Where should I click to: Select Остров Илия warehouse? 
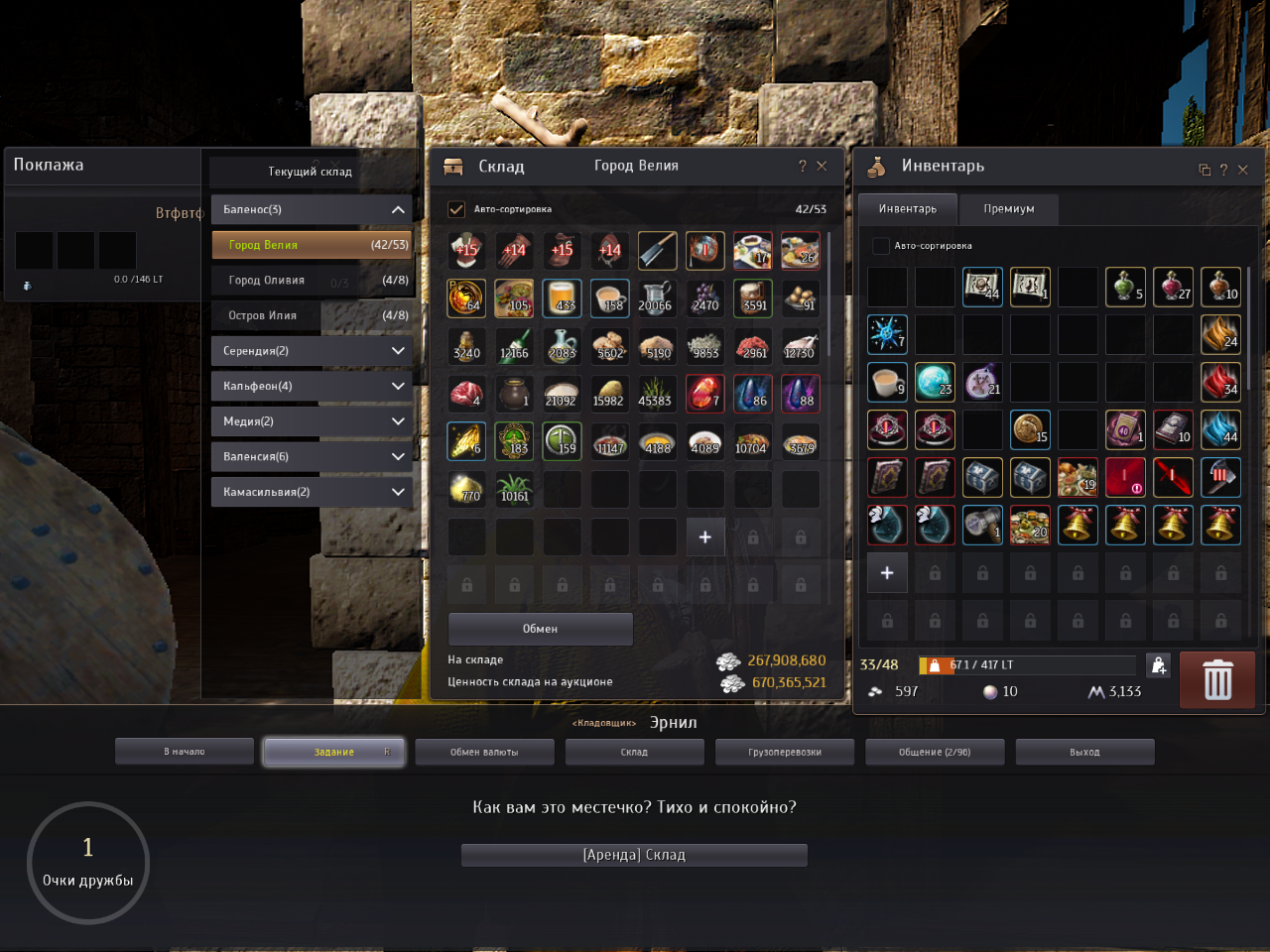coord(312,315)
